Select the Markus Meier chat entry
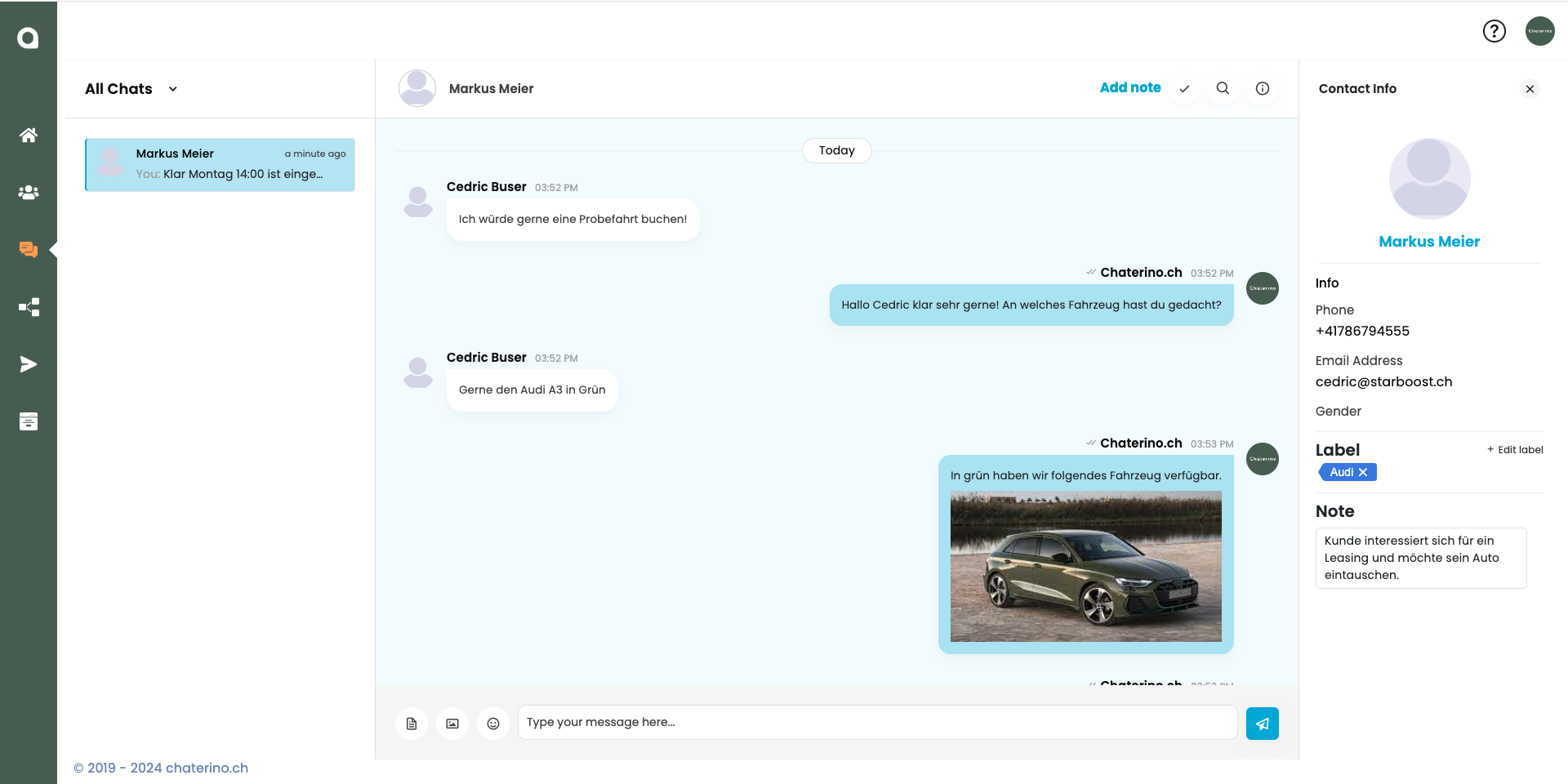 220,164
